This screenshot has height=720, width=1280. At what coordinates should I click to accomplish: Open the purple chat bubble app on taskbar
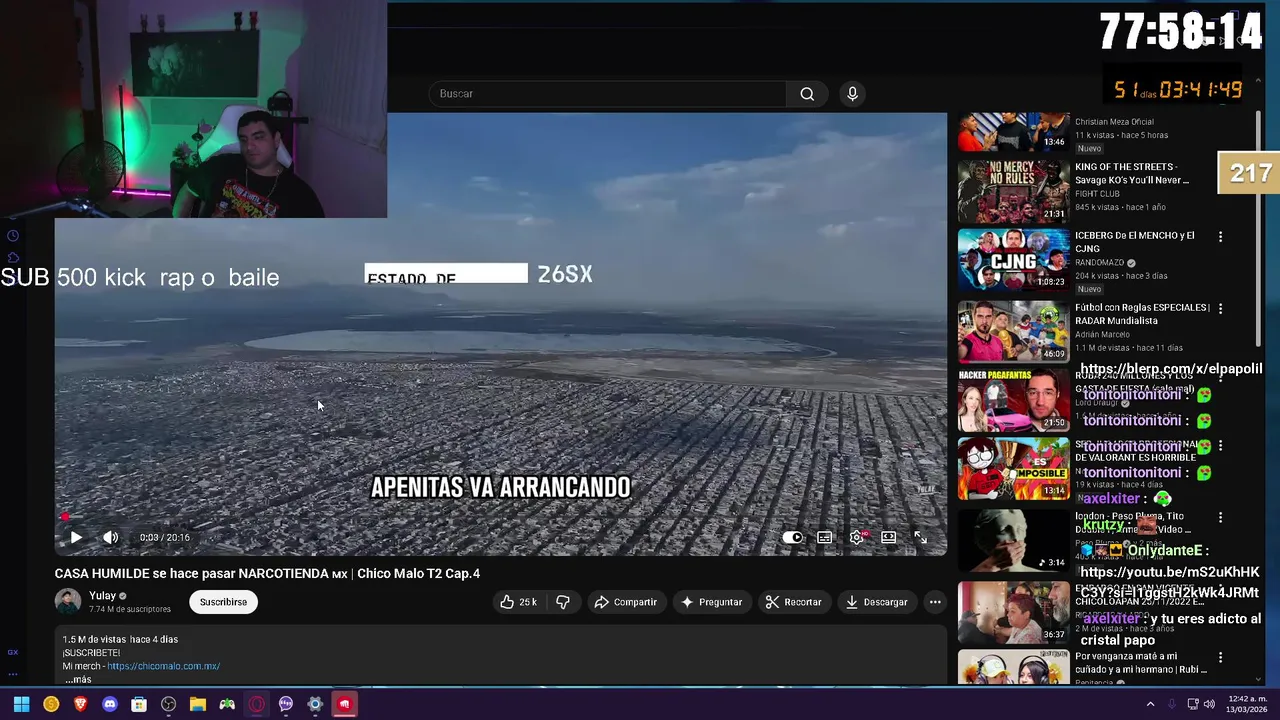[286, 704]
